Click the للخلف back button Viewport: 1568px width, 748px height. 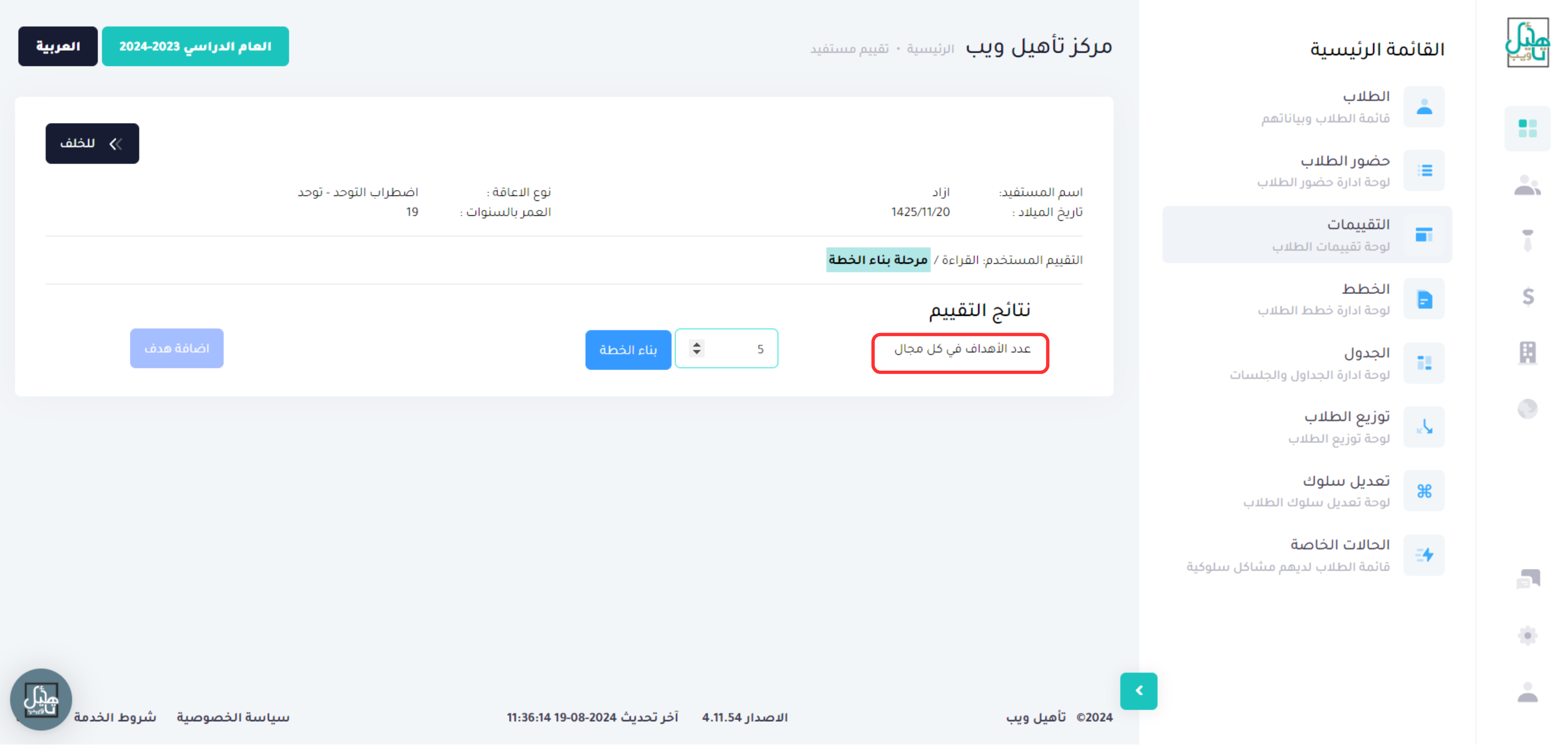pyautogui.click(x=92, y=144)
